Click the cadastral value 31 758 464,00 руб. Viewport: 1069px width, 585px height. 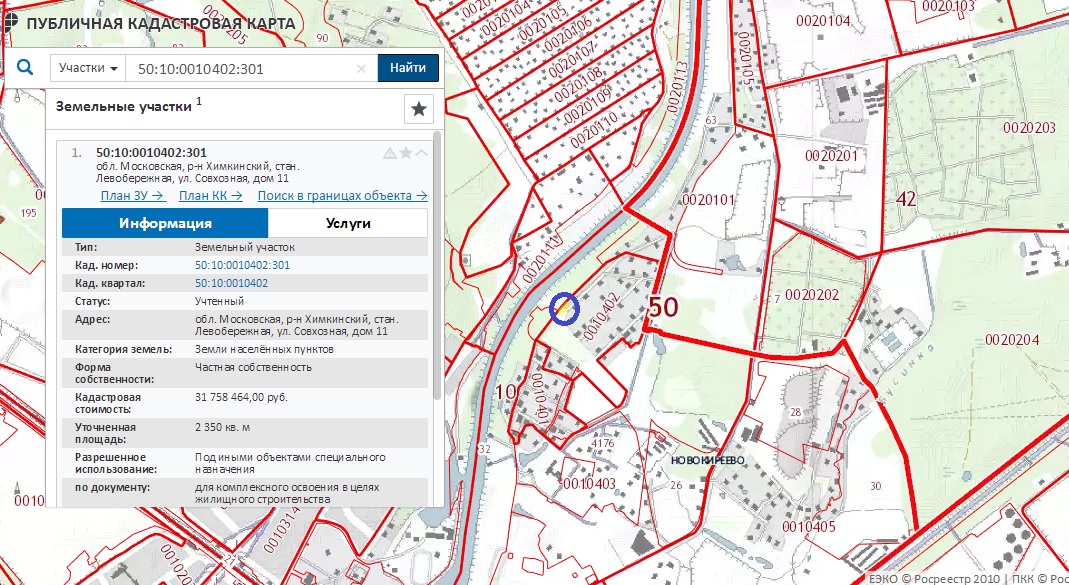pyautogui.click(x=241, y=397)
